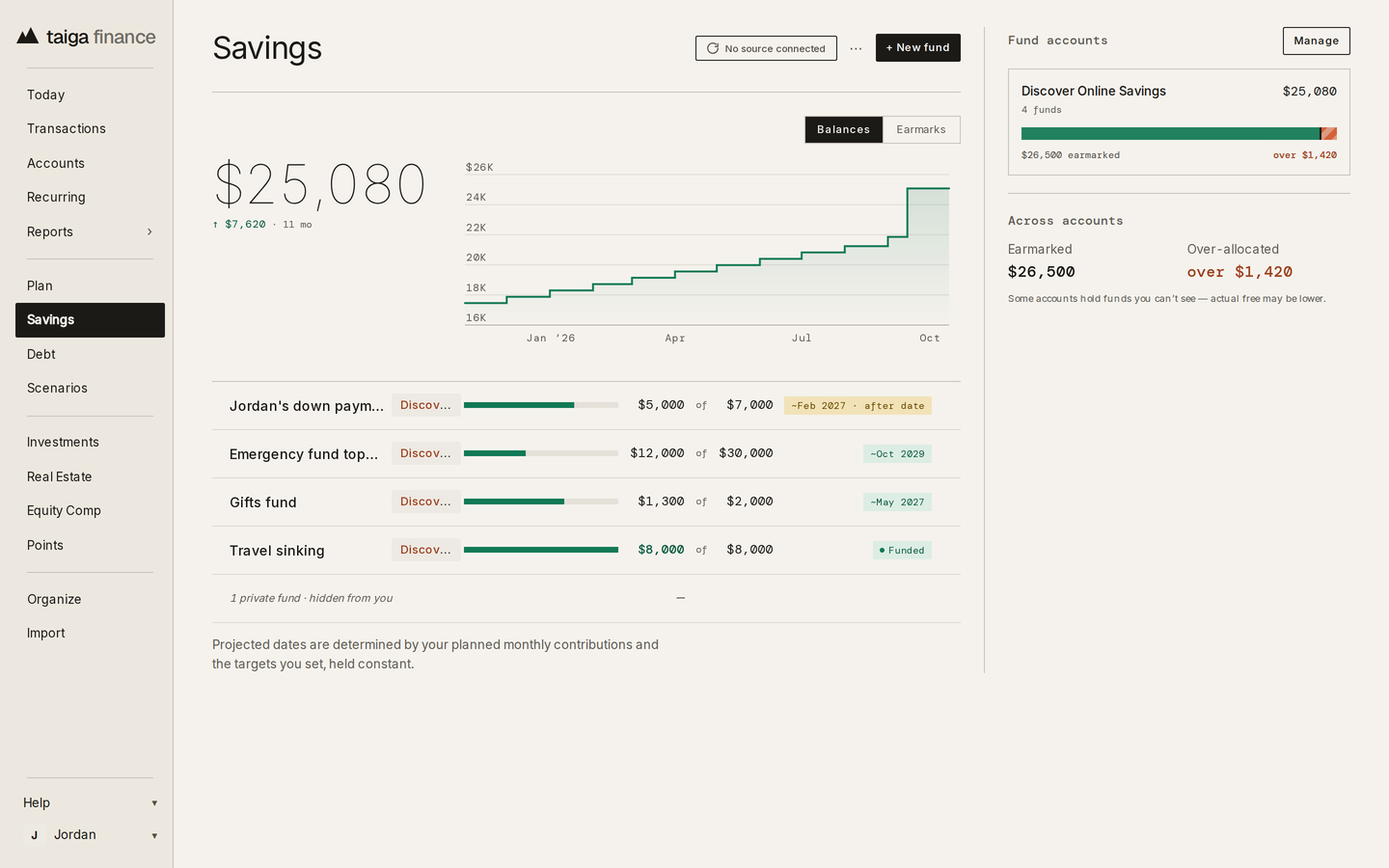Viewport: 1389px width, 868px height.
Task: Click the No source connected button
Action: [x=766, y=48]
